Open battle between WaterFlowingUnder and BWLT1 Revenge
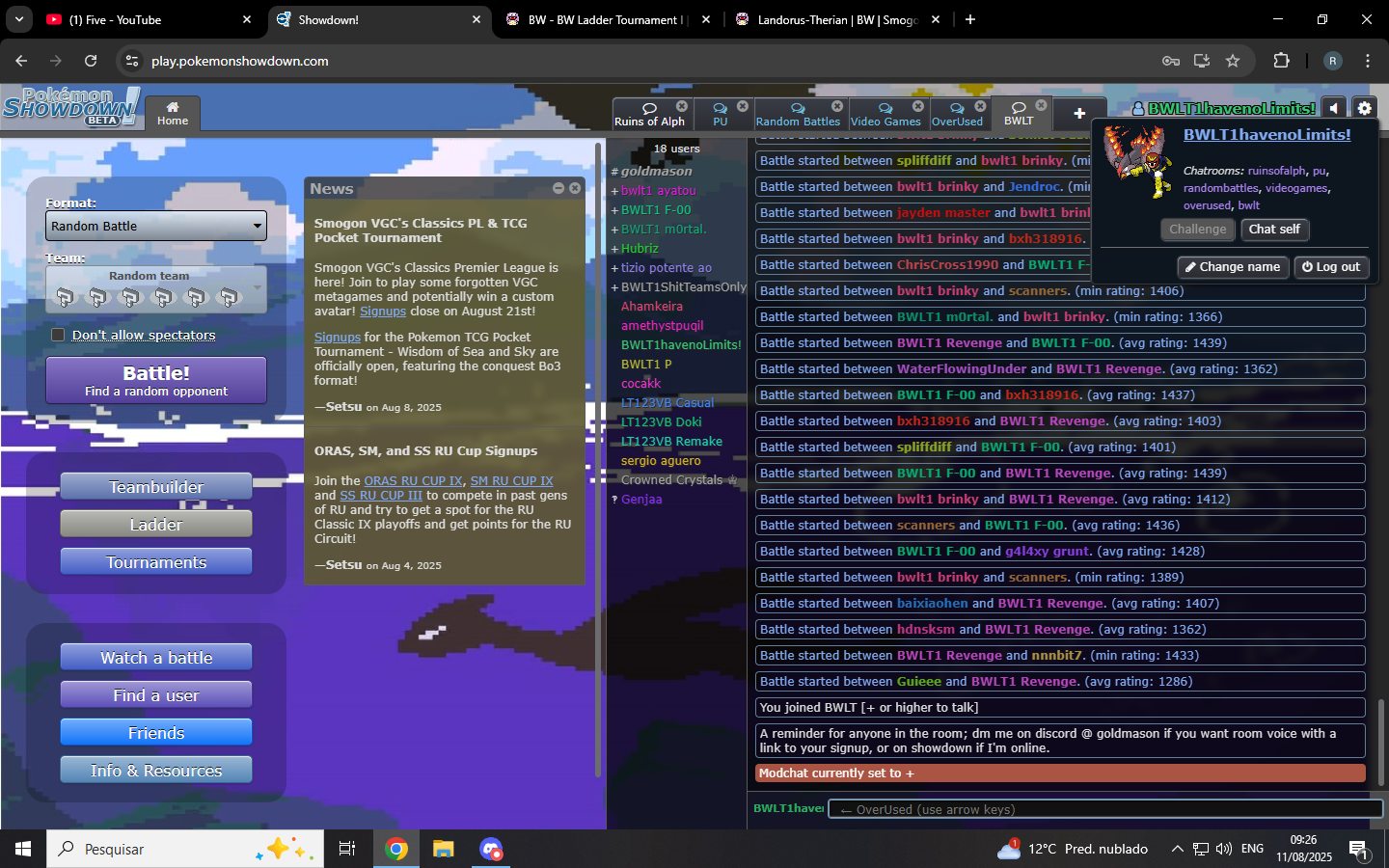Viewport: 1389px width, 868px height. [x=1060, y=369]
